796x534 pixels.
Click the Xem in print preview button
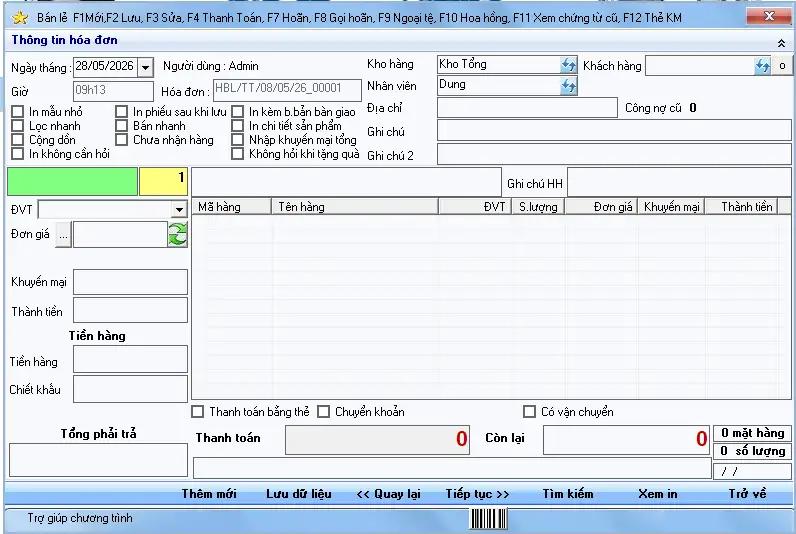pyautogui.click(x=657, y=494)
